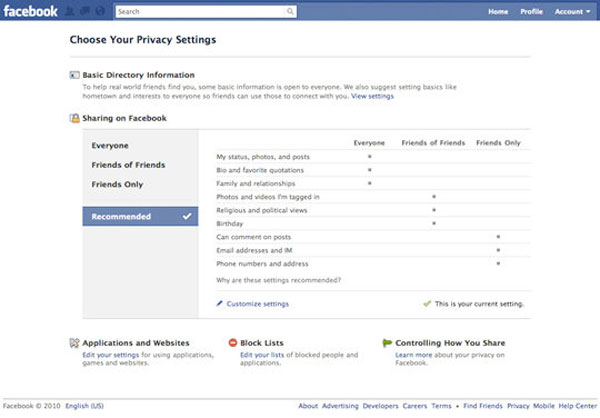Click the green flag Controlling How You Share icon
The height and width of the screenshot is (418, 600).
pyautogui.click(x=387, y=343)
